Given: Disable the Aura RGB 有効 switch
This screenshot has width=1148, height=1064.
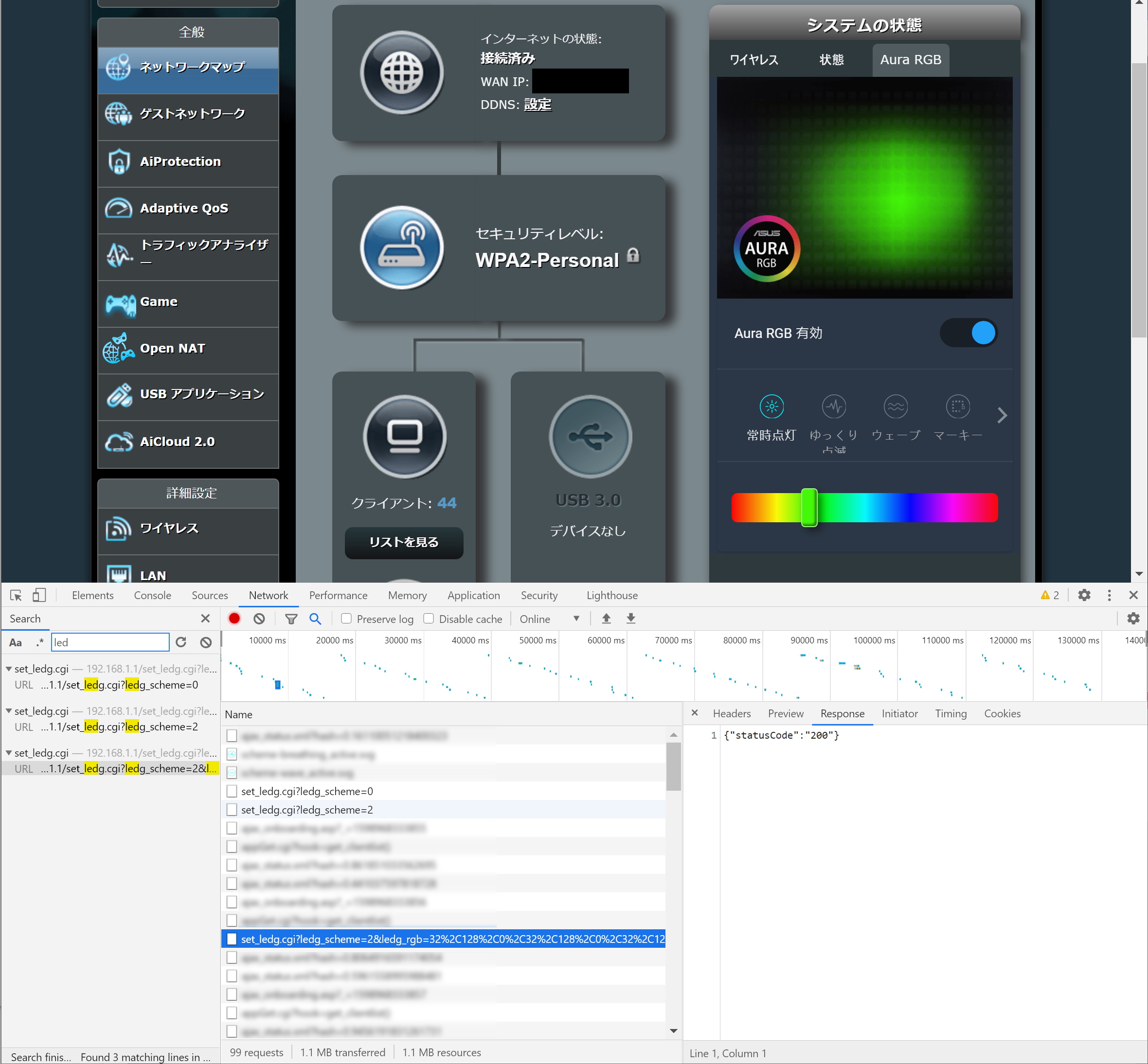Looking at the screenshot, I should [x=969, y=333].
